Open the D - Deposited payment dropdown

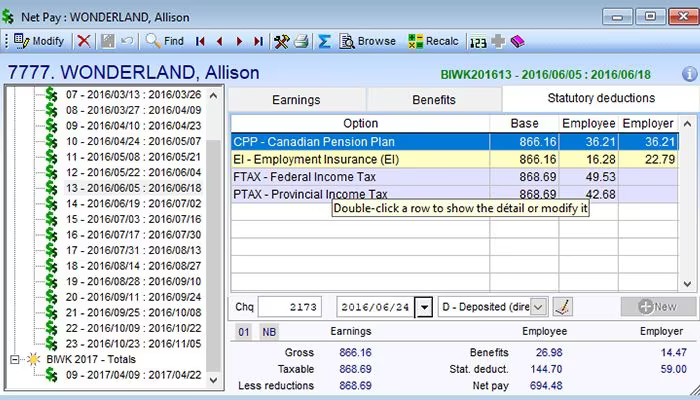(x=493, y=307)
